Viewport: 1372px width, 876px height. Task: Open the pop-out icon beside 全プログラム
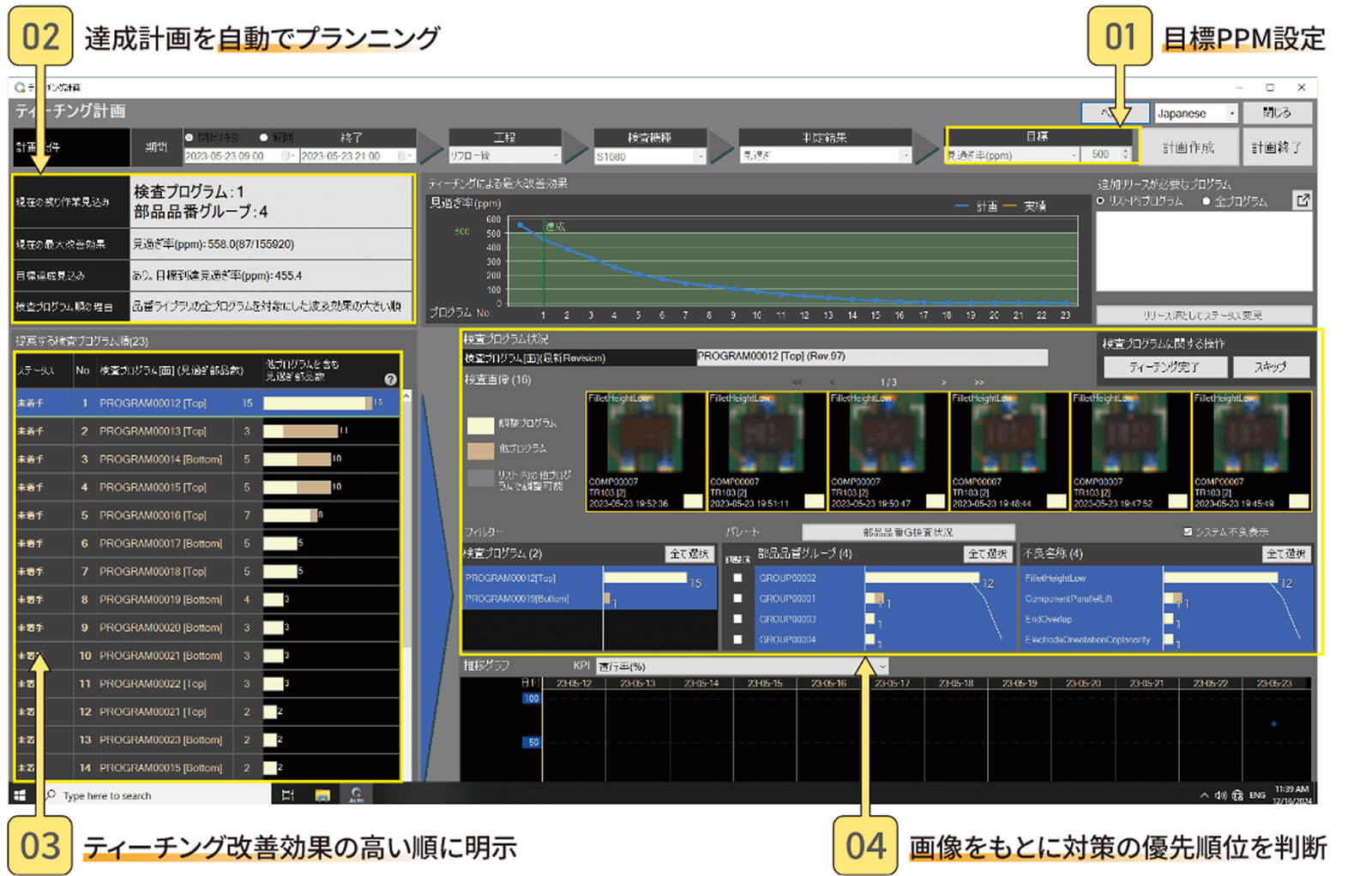pos(1303,200)
